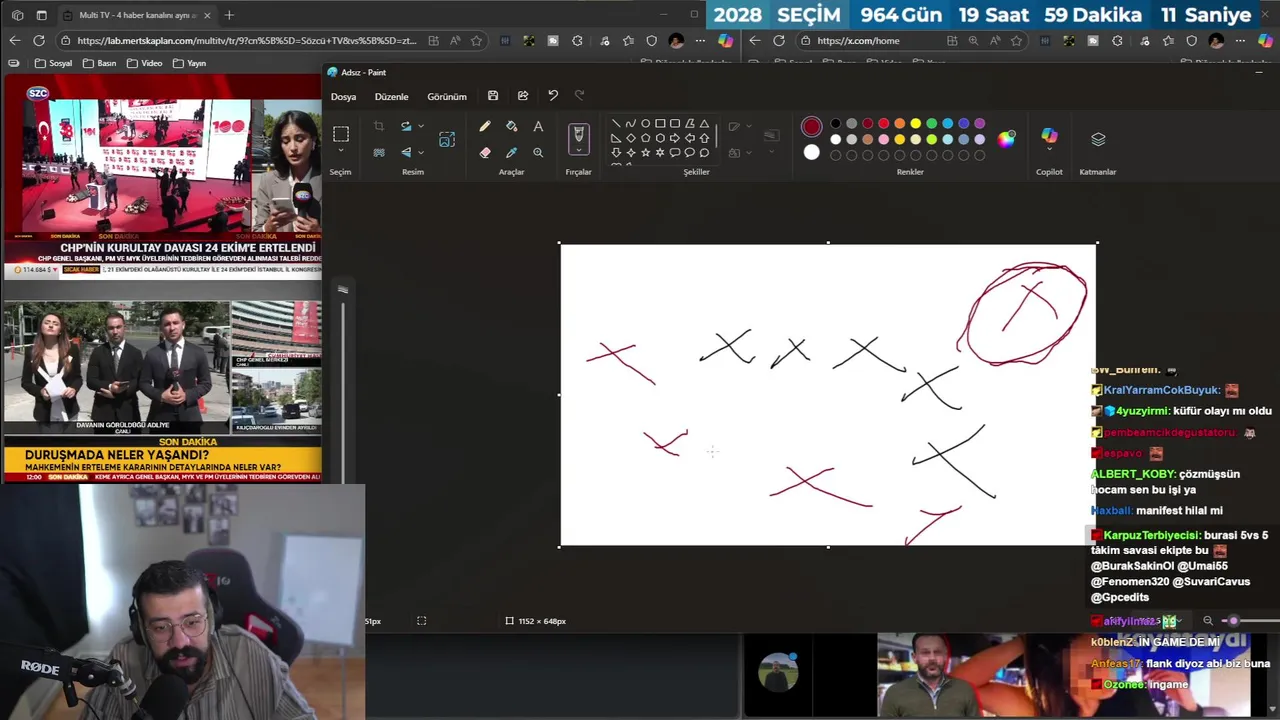Pick the purple color swatch
Viewport: 1280px width, 720px height.
coord(979,124)
